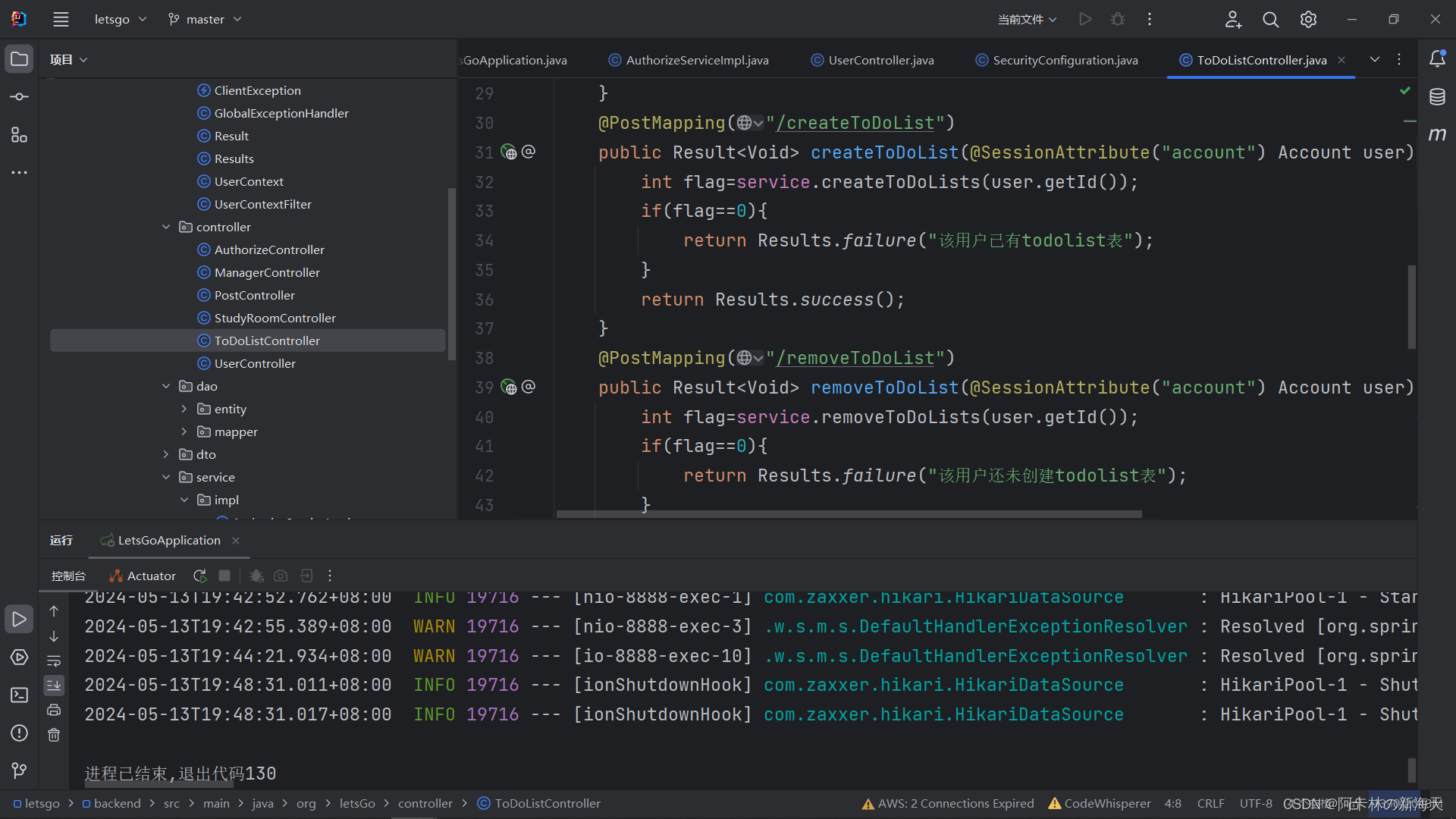
Task: Open Search Everywhere magnifier
Action: pos(1271,19)
